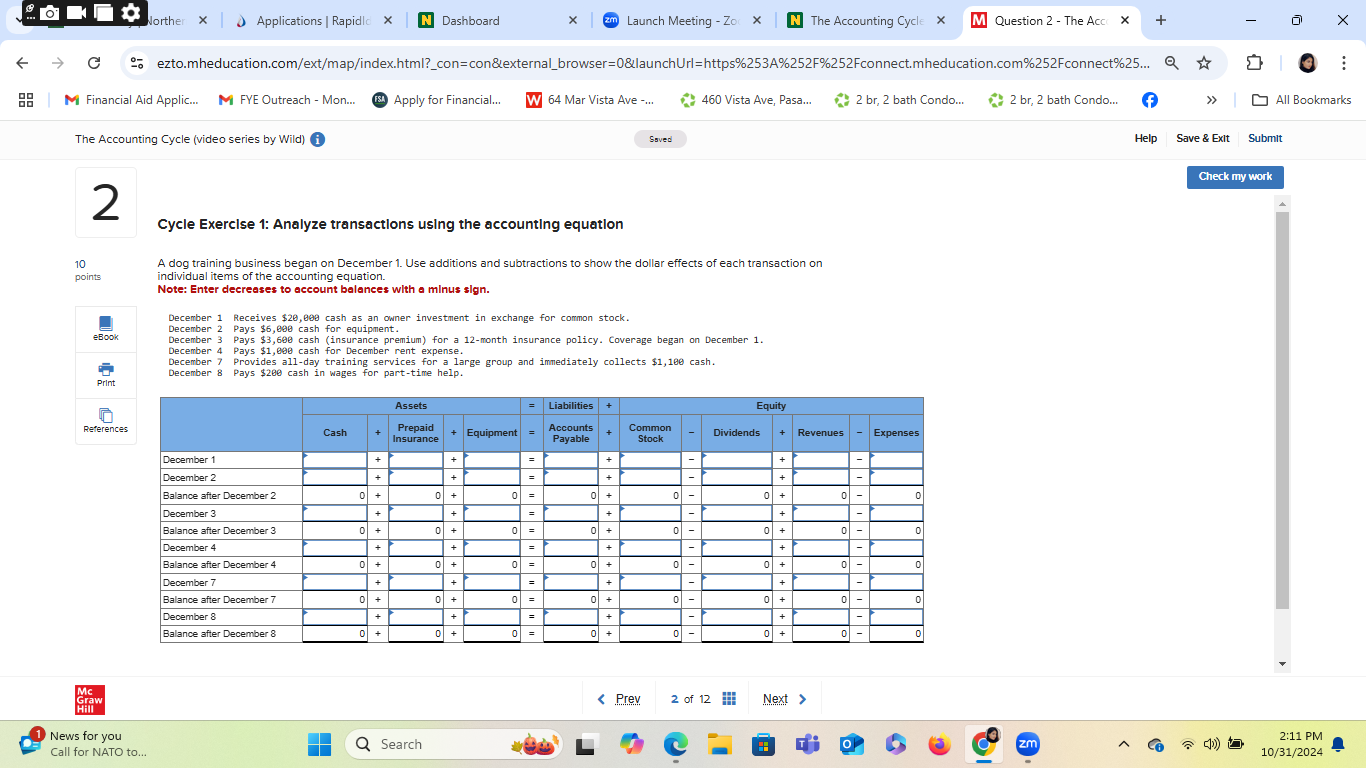Select the December 3 Prepaid Insurance cell
Viewport: 1366px width, 768px height.
coord(416,513)
